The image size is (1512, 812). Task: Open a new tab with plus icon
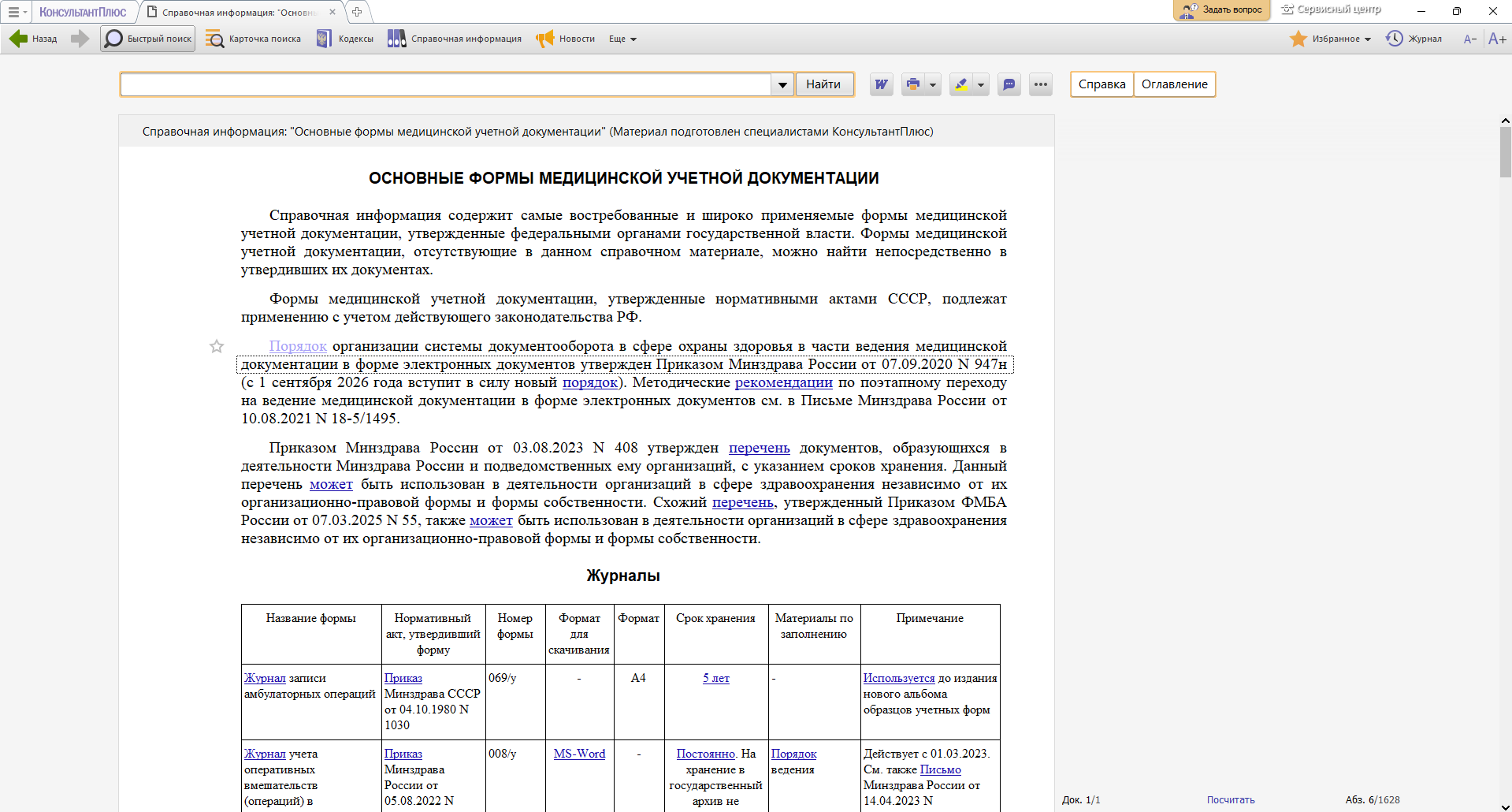357,12
